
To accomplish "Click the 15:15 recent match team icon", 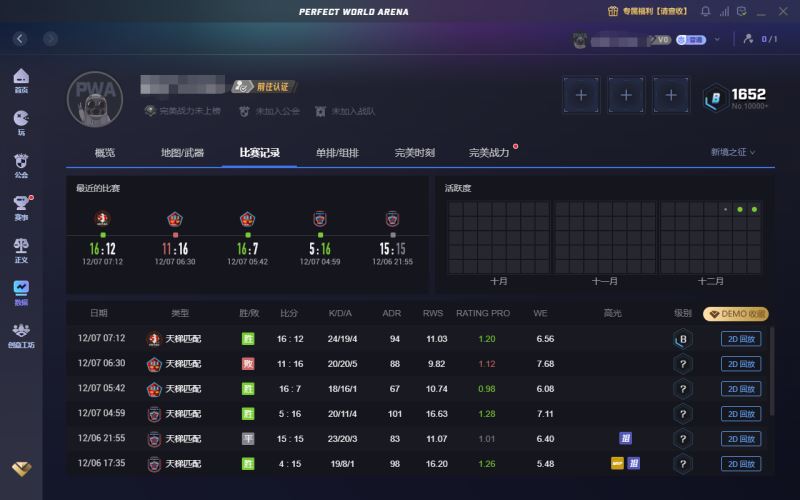I will point(392,219).
